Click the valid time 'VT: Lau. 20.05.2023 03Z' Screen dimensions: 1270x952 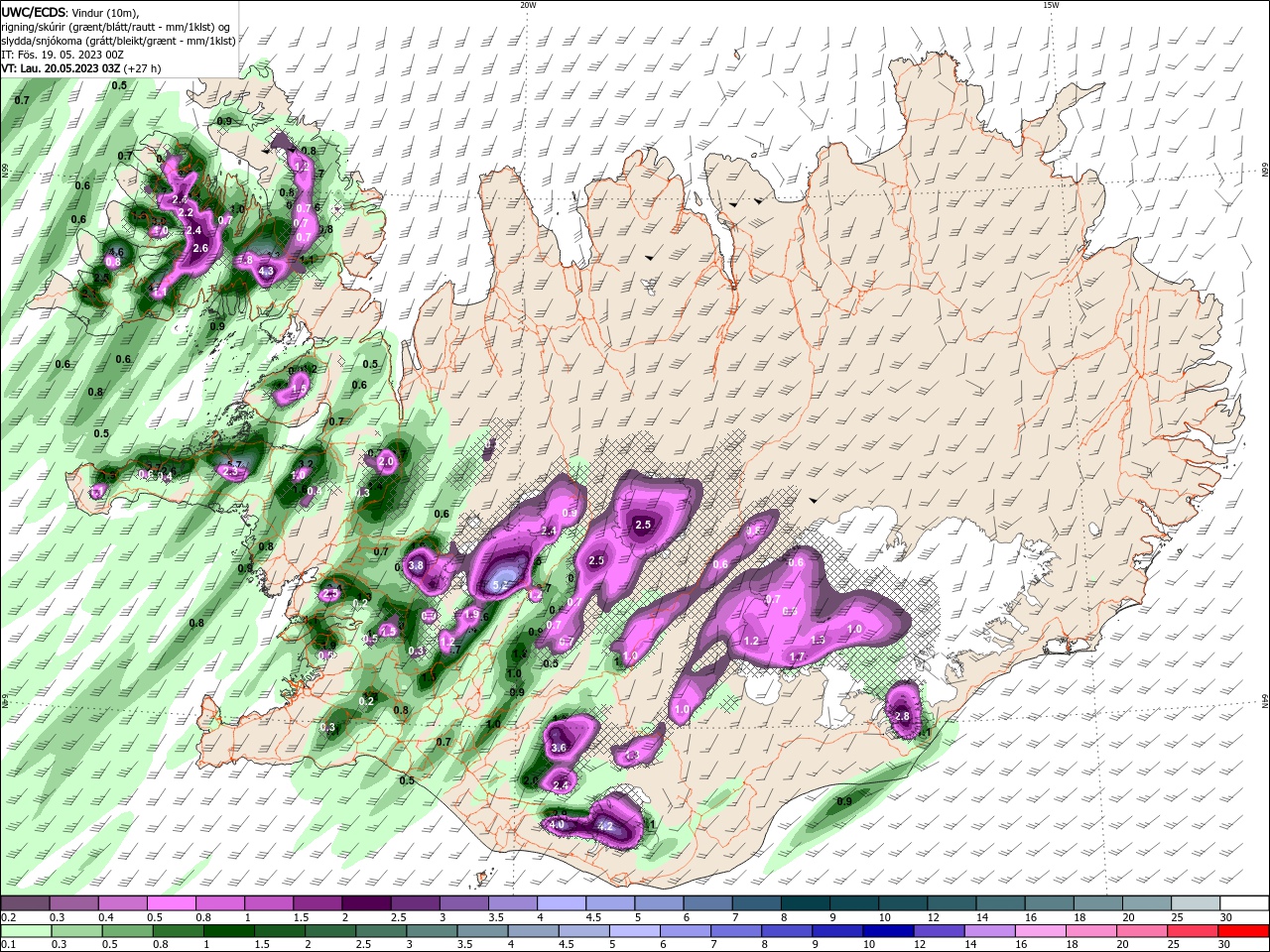click(x=61, y=68)
